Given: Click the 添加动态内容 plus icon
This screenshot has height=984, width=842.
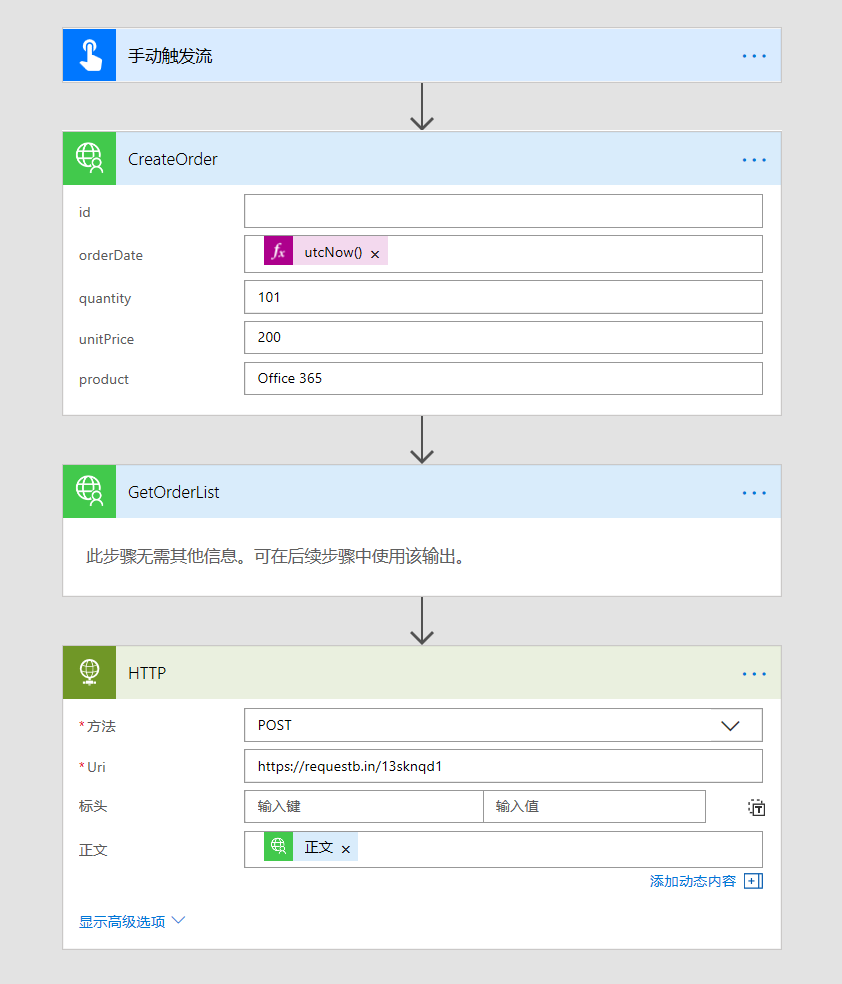Looking at the screenshot, I should click(753, 881).
